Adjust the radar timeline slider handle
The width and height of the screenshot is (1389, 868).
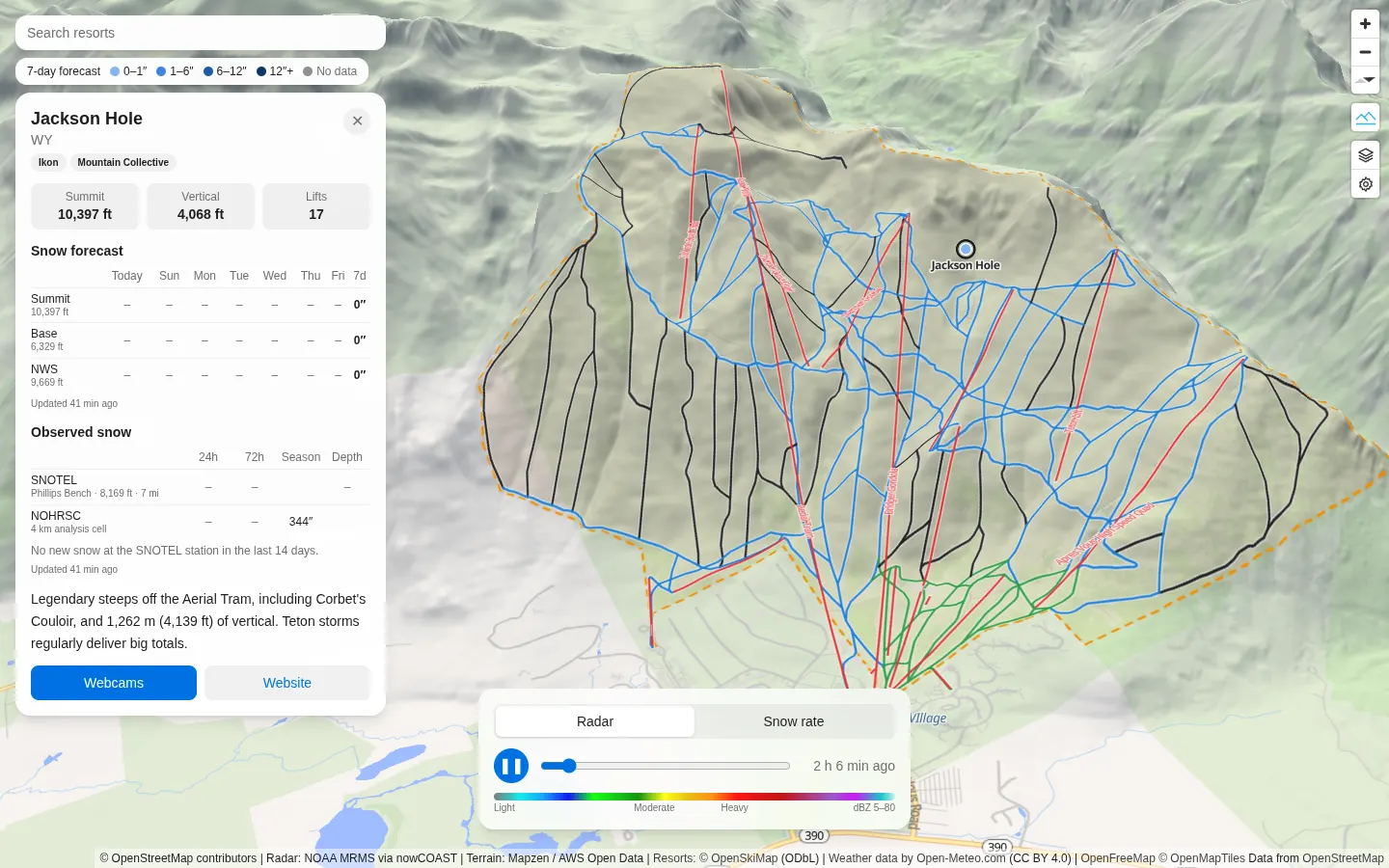[x=569, y=766]
